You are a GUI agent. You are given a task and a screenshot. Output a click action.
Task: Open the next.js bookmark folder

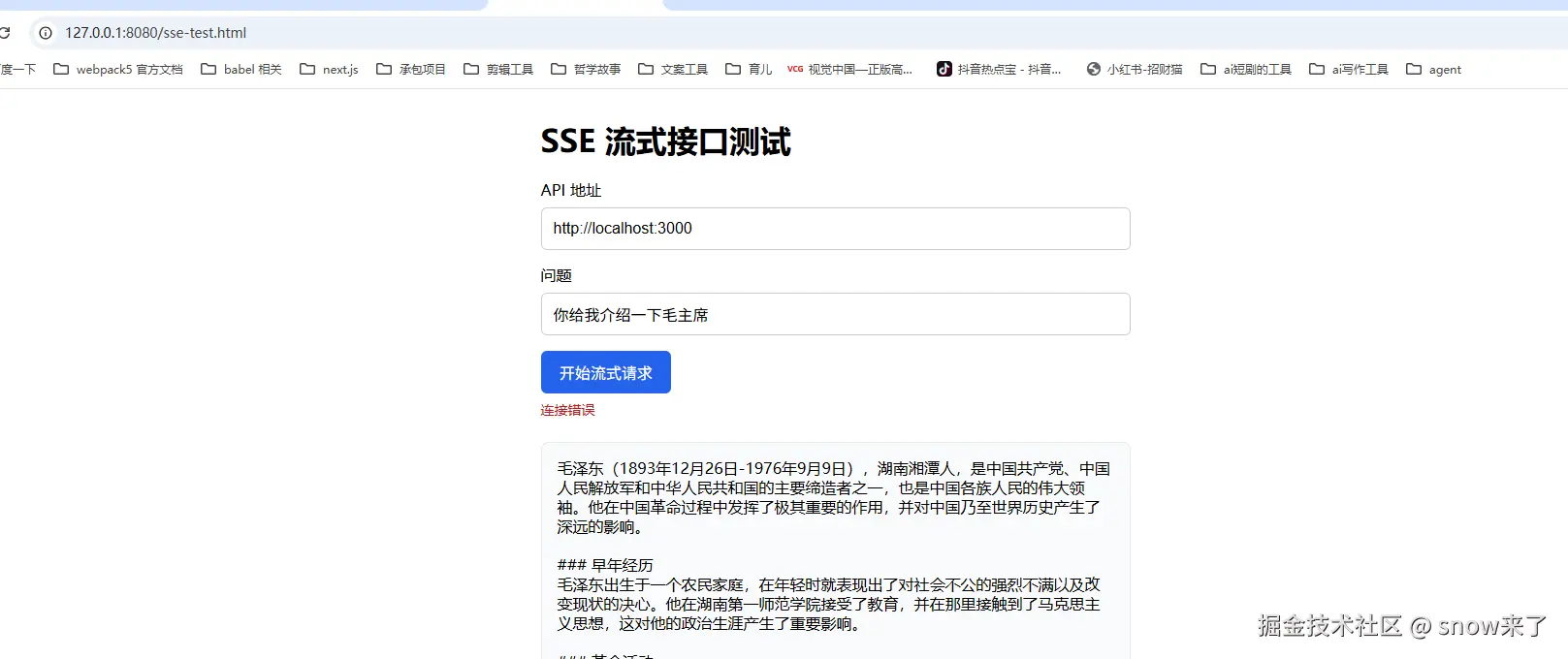pos(329,70)
